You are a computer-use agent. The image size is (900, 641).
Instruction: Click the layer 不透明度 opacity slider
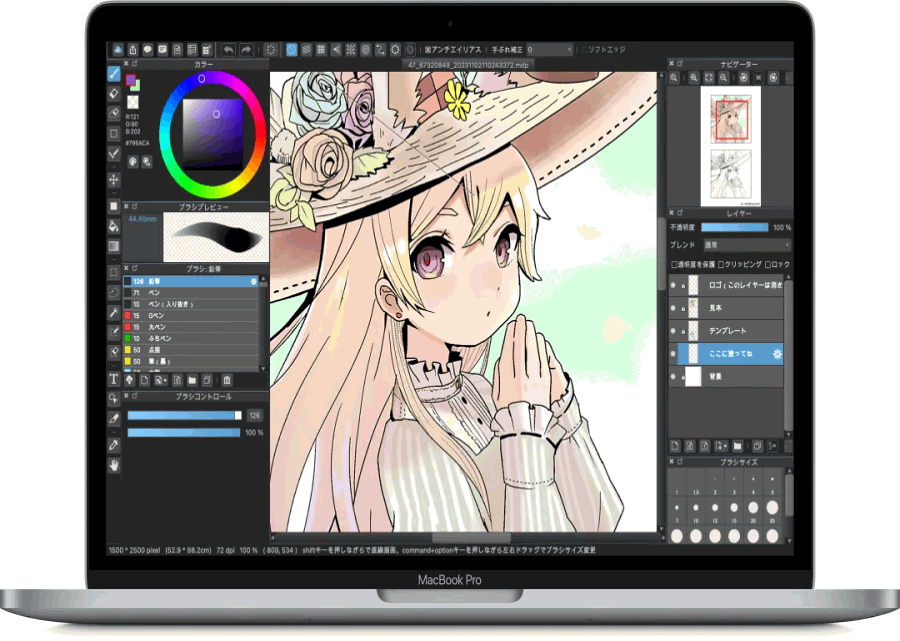tap(733, 228)
